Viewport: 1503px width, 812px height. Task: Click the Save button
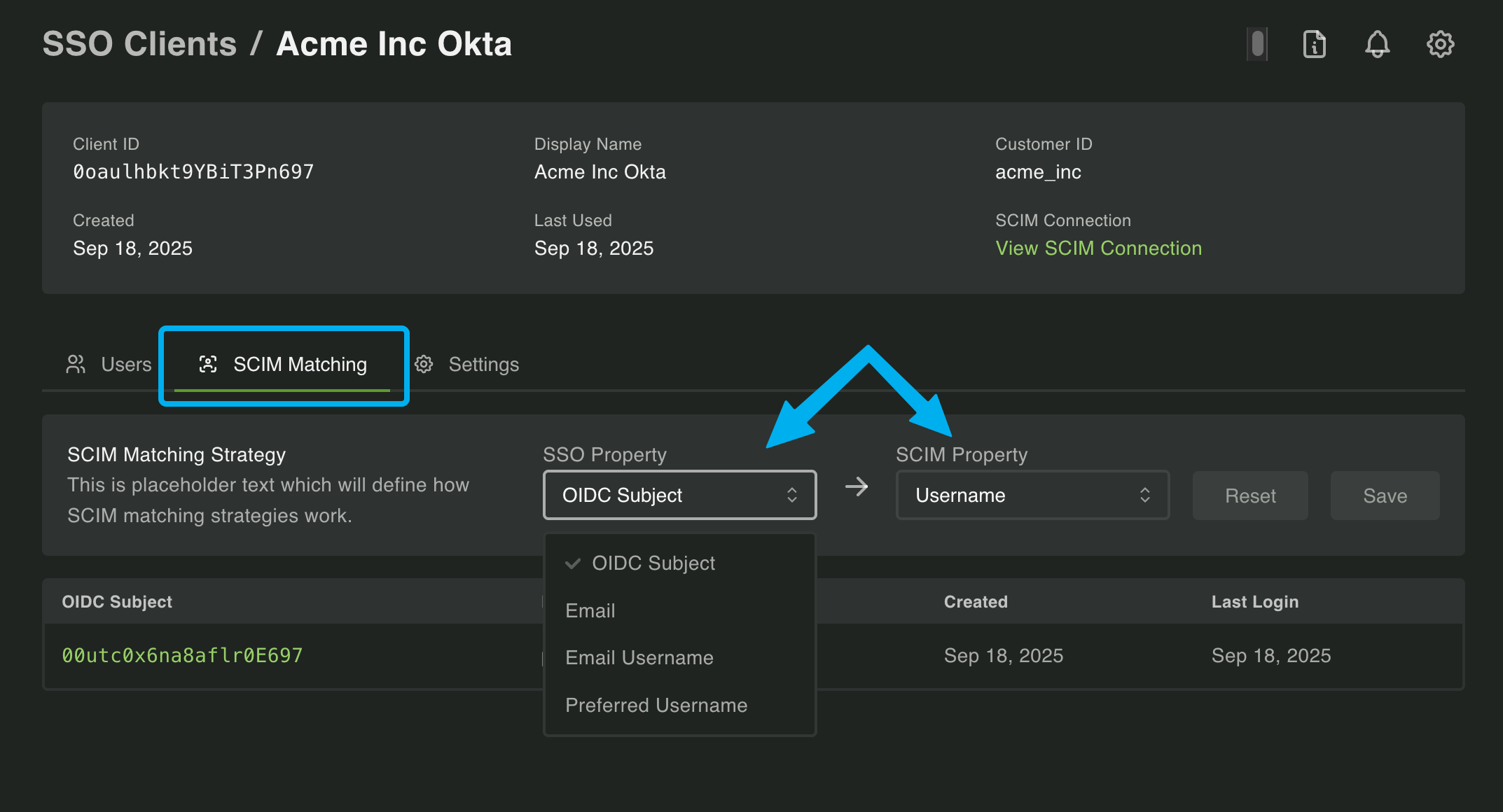(x=1385, y=495)
